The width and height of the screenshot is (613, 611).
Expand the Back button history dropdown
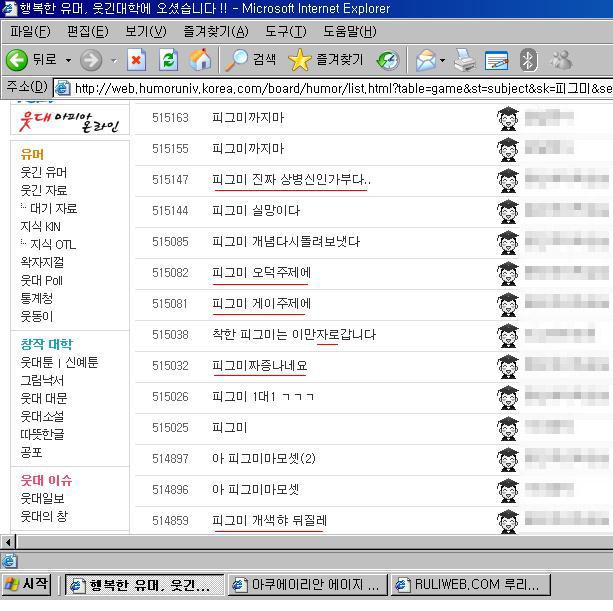click(68, 60)
